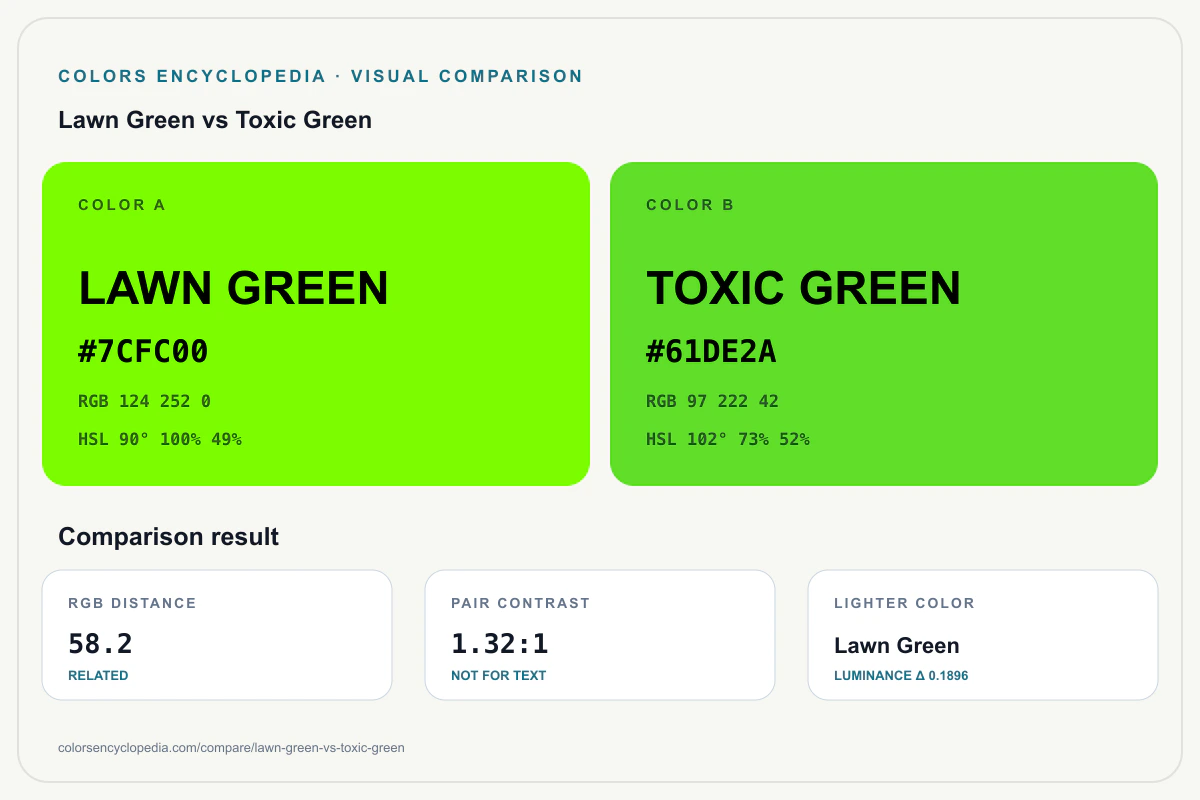Viewport: 1200px width, 800px height.
Task: Click the RGB 97 222 42 value
Action: click(712, 402)
